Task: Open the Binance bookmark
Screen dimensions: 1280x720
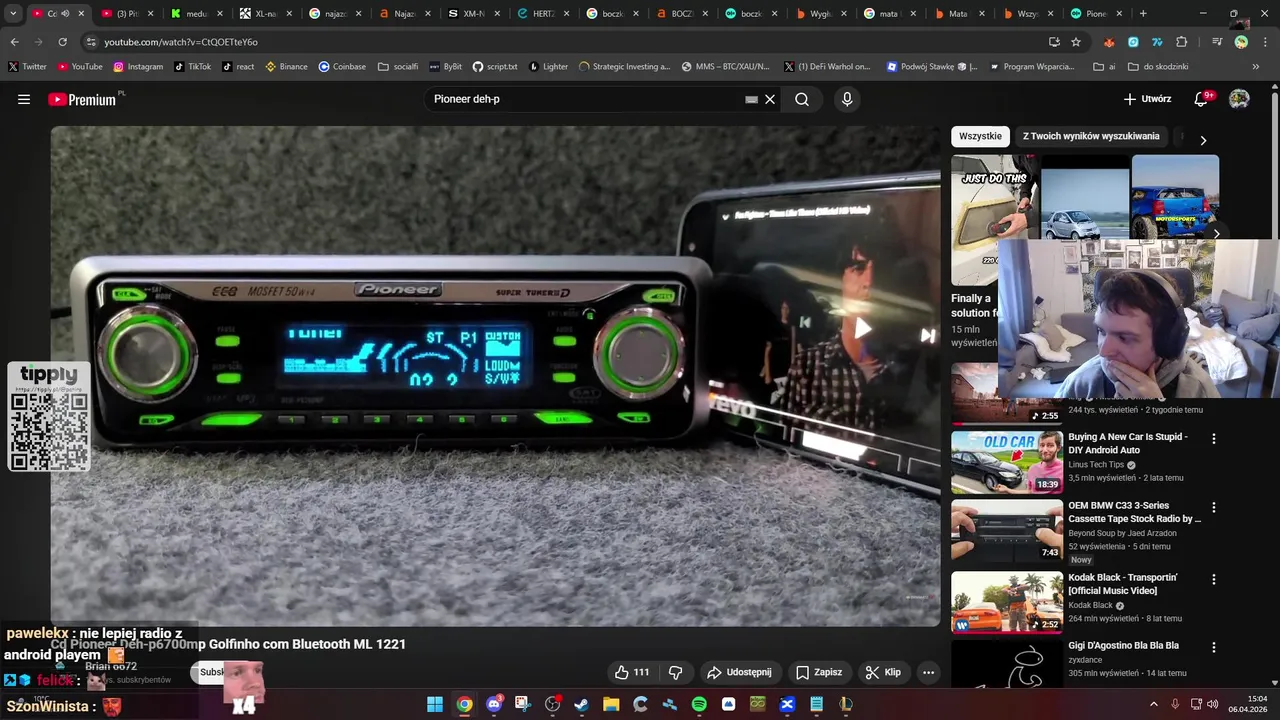Action: click(286, 67)
